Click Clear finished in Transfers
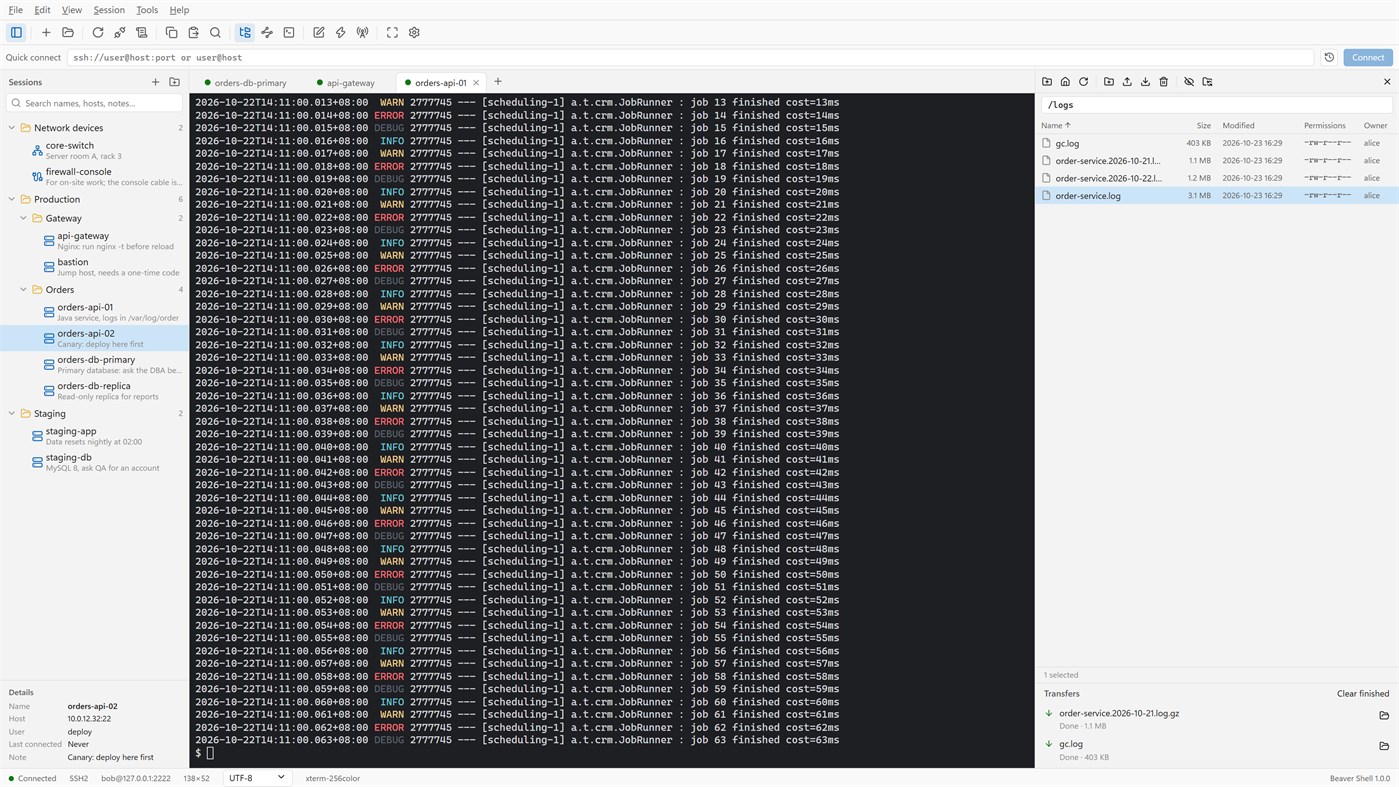 [1363, 694]
